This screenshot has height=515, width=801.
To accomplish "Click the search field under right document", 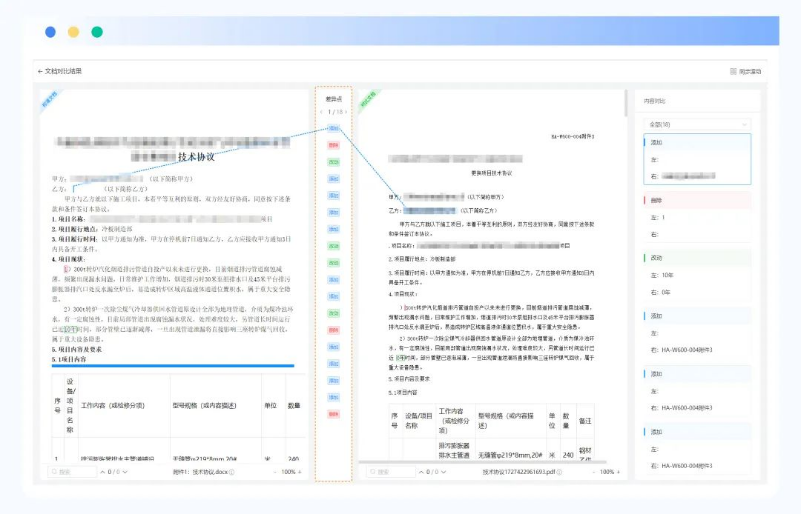I will tap(393, 471).
